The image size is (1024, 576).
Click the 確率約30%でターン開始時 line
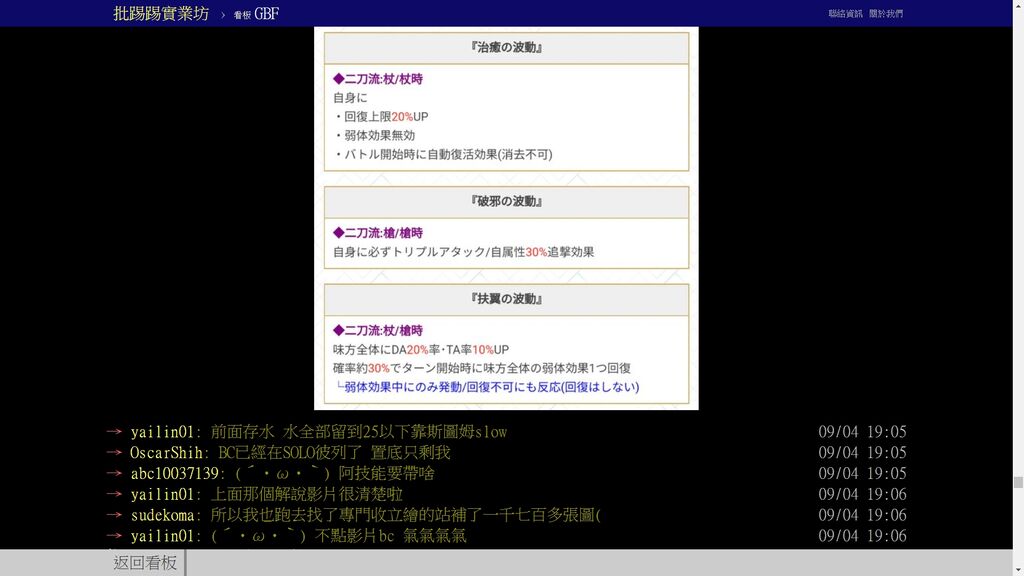tap(482, 368)
